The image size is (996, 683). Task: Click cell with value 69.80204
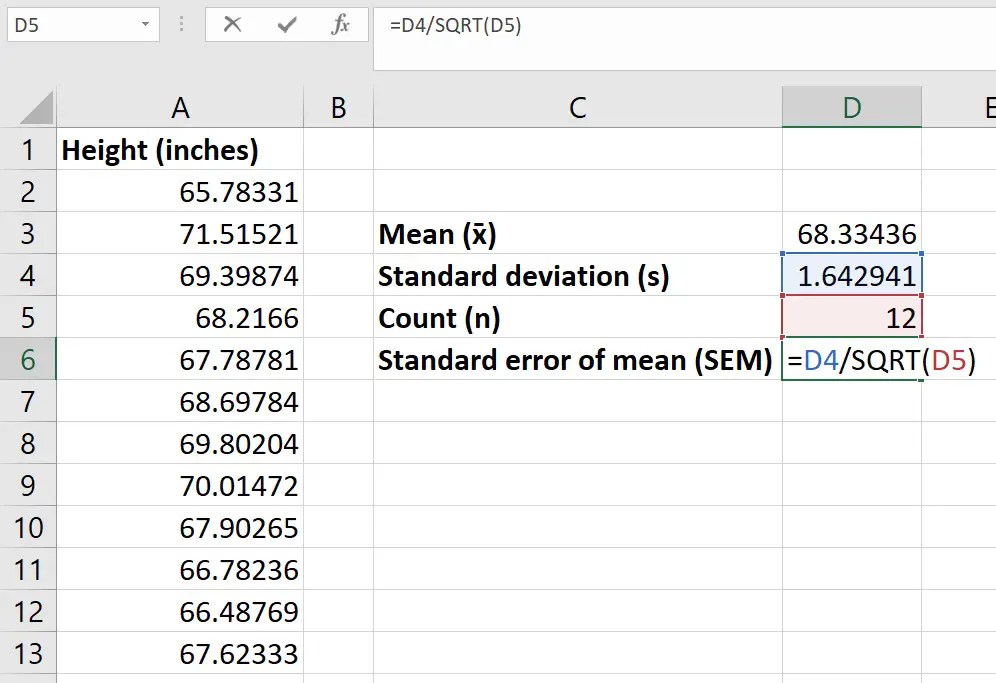[180, 443]
